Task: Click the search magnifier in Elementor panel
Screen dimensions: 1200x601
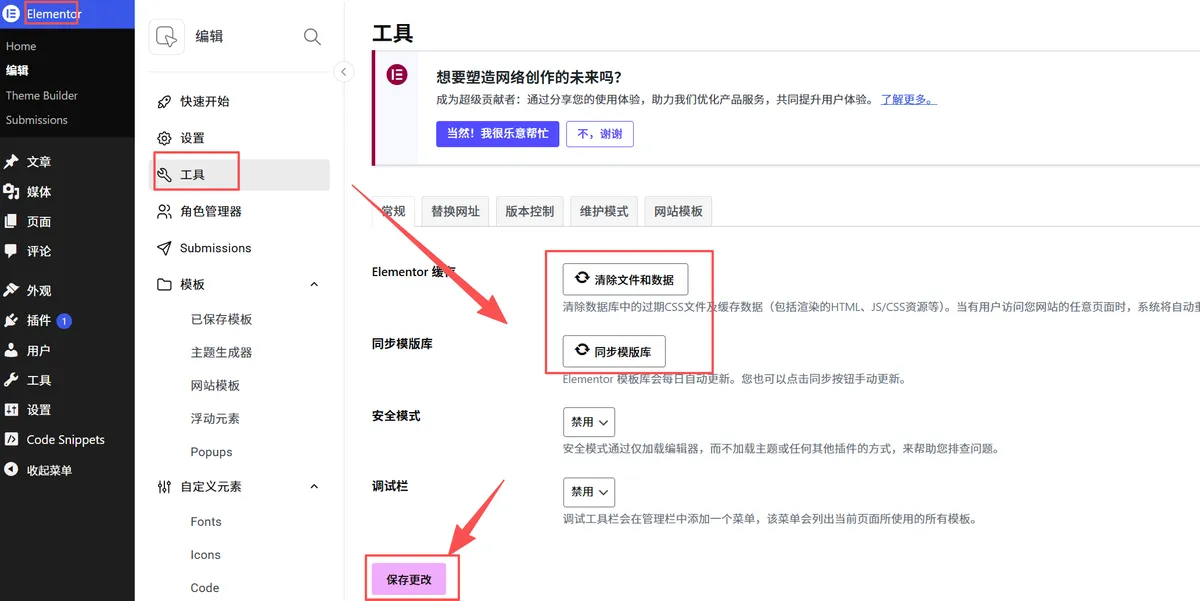Action: (x=311, y=36)
